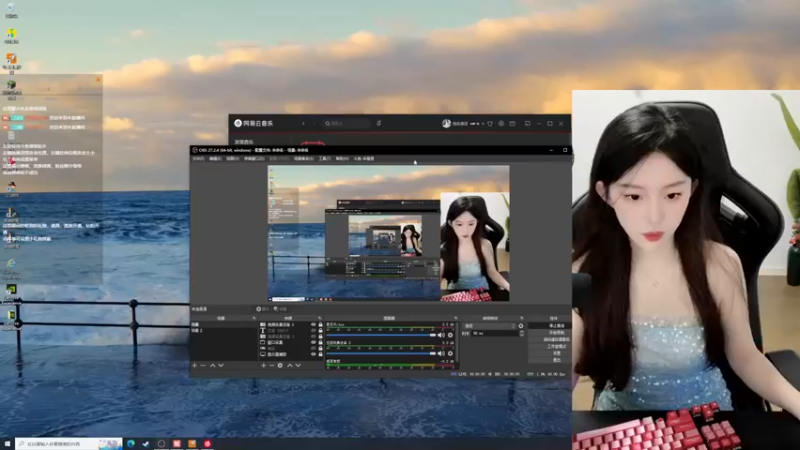The image size is (800, 450).
Task: Pop out the Sources dock panel
Action: 319,318
